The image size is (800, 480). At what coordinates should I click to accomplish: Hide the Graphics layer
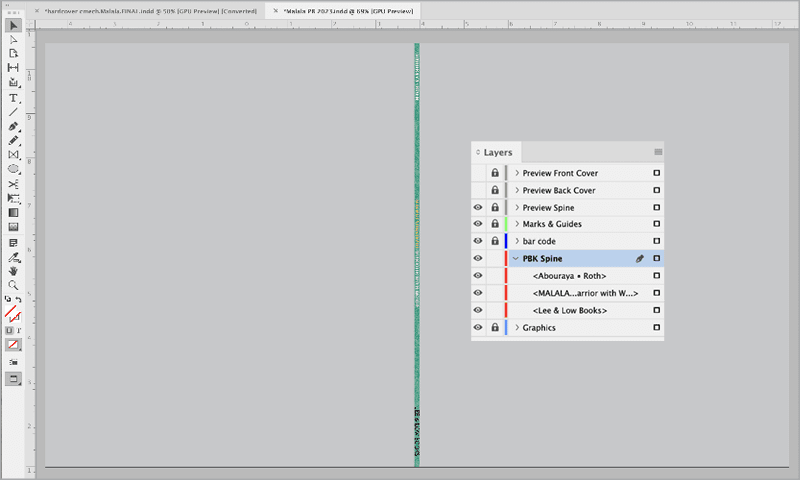478,327
